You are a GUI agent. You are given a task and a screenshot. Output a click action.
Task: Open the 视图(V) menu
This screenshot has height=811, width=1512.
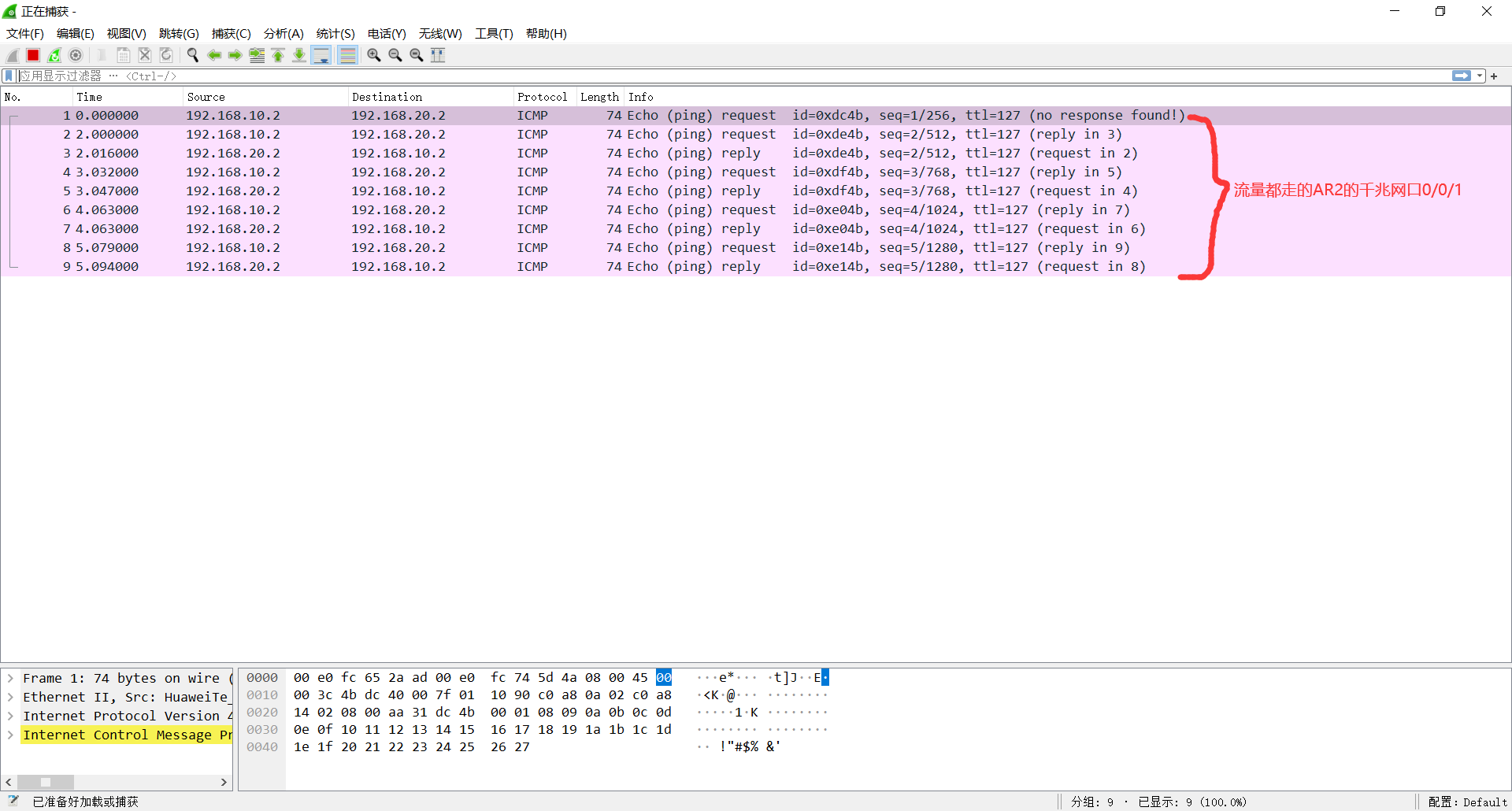(x=127, y=33)
